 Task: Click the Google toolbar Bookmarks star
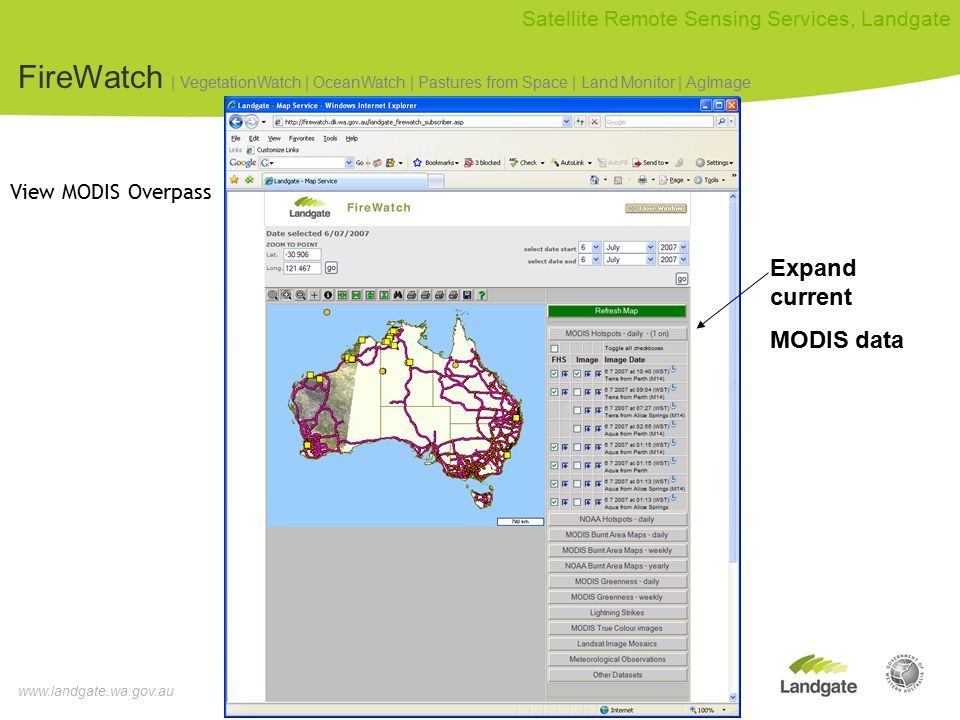(x=418, y=163)
